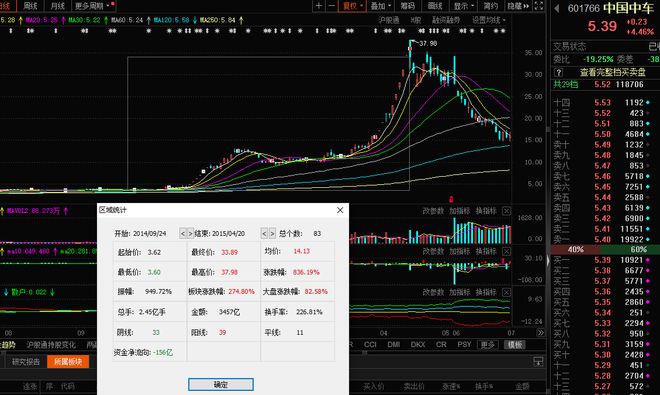Close the 区域统计 dialog
The image size is (660, 395).
pos(340,210)
